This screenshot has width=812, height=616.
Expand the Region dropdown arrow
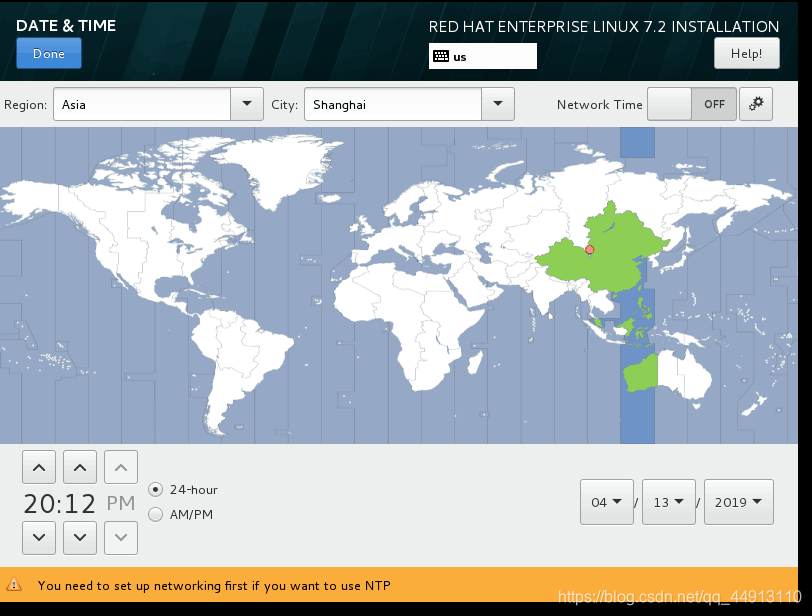247,104
